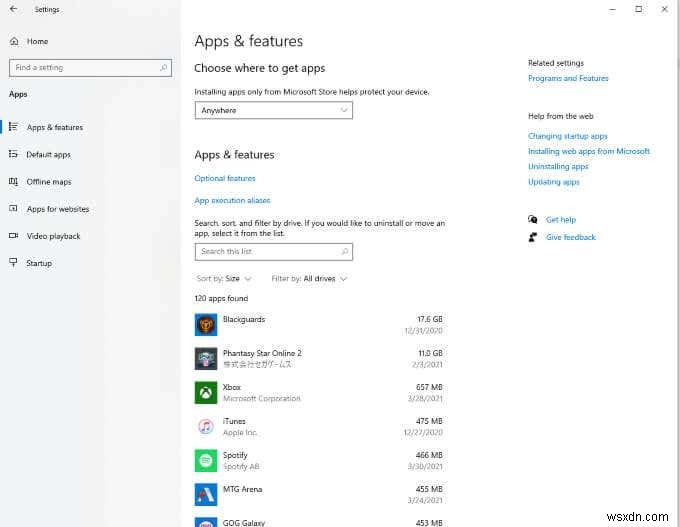
Task: Click the Default apps sidebar icon
Action: tap(13, 154)
